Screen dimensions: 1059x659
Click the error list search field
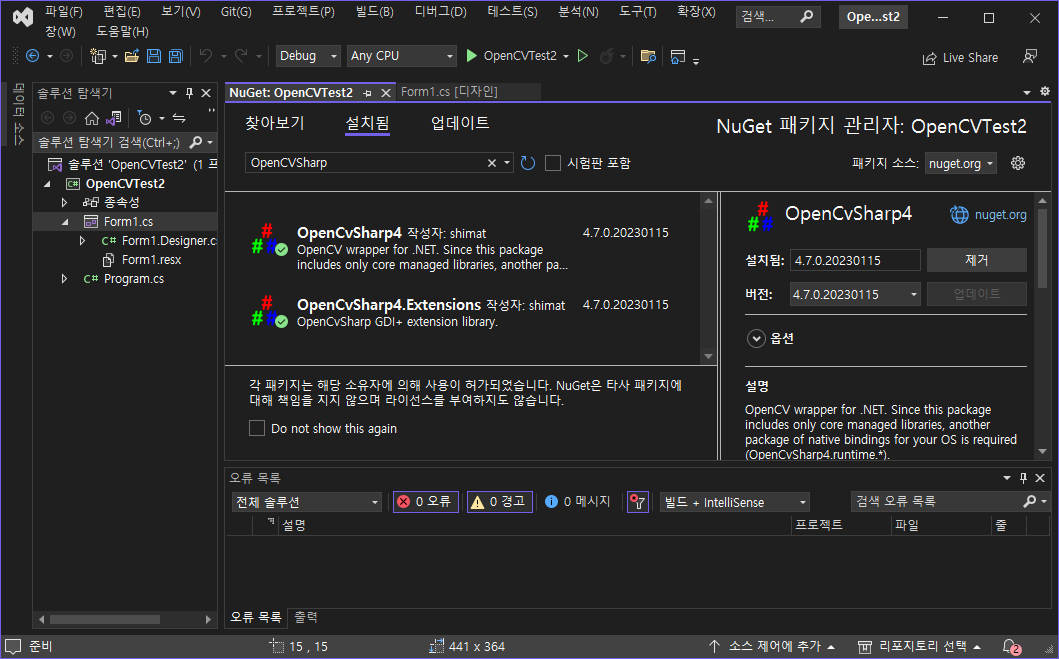[937, 502]
